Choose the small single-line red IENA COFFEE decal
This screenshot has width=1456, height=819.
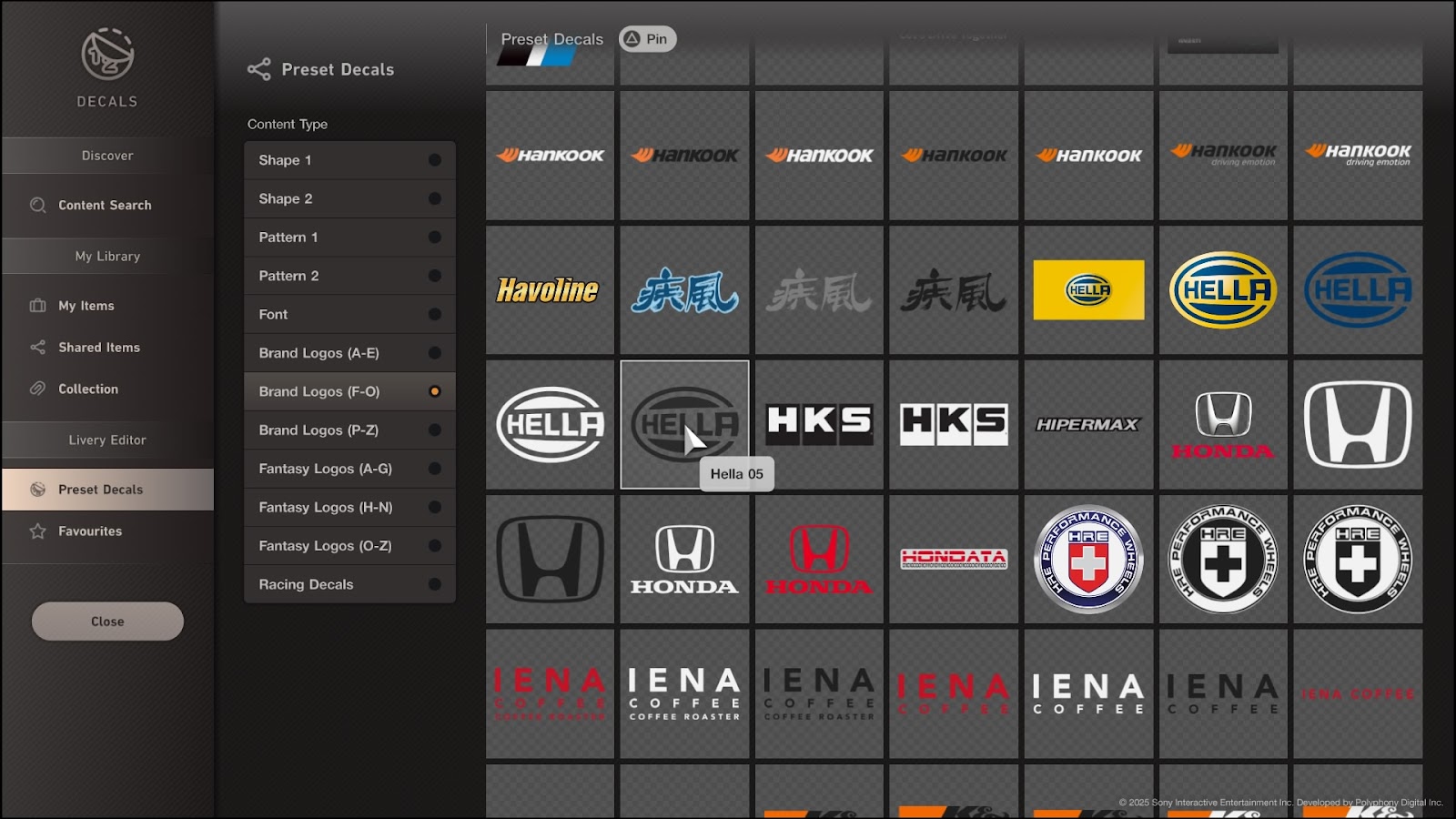pos(1358,694)
